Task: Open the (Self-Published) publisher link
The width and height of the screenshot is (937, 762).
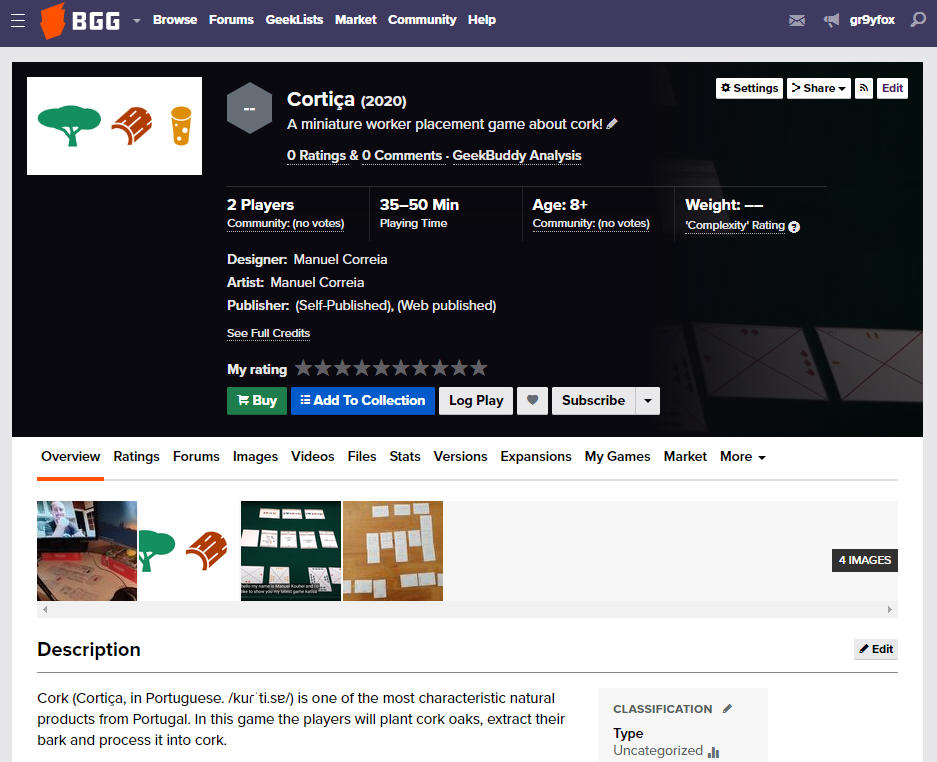Action: coord(344,305)
